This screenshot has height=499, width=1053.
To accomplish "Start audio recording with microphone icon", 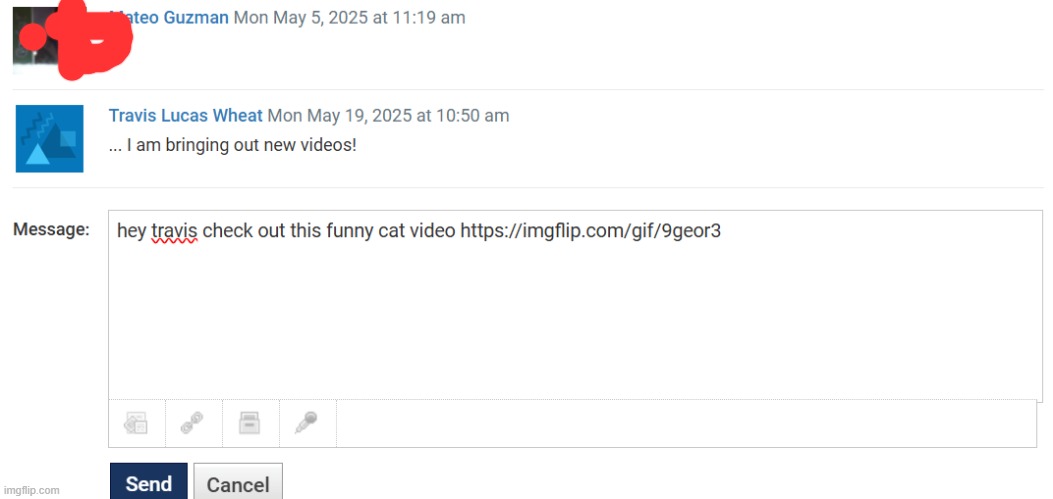I will coord(306,423).
